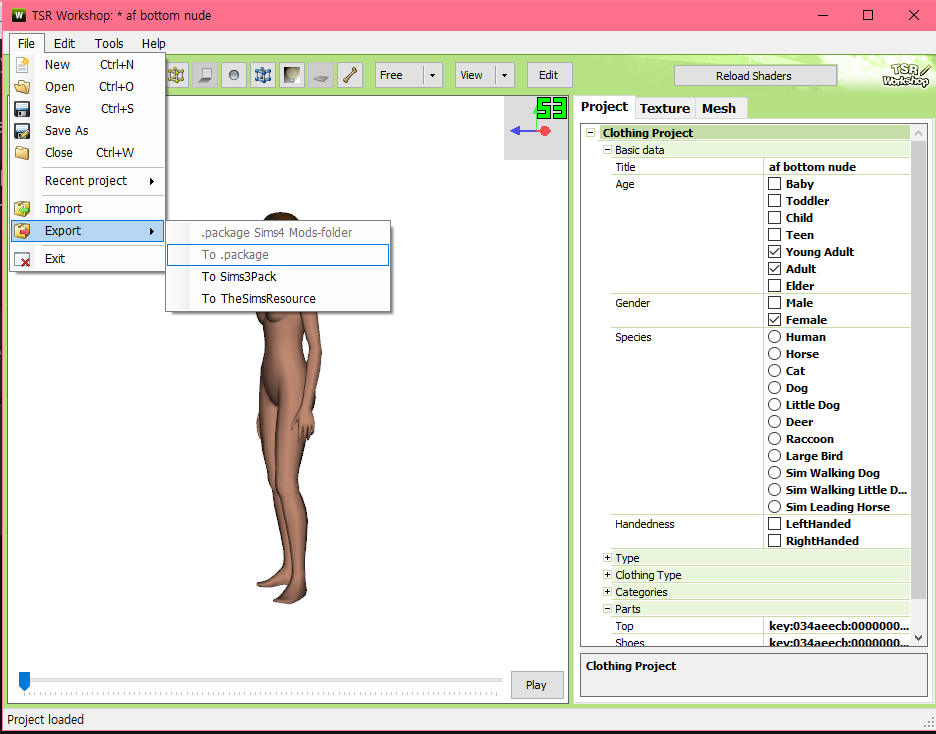Check the Elder age checkbox
The image size is (936, 734).
tap(774, 285)
